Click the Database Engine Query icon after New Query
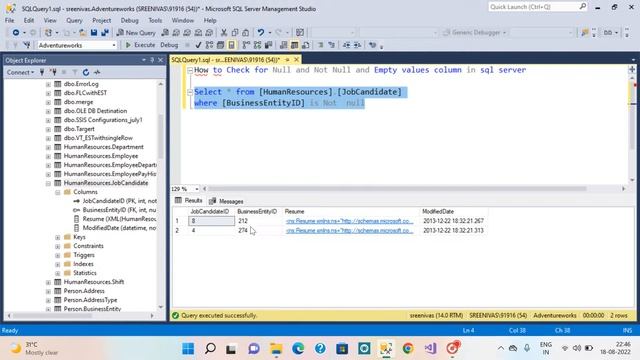Screen dimensions: 640x360 [x=165, y=33]
